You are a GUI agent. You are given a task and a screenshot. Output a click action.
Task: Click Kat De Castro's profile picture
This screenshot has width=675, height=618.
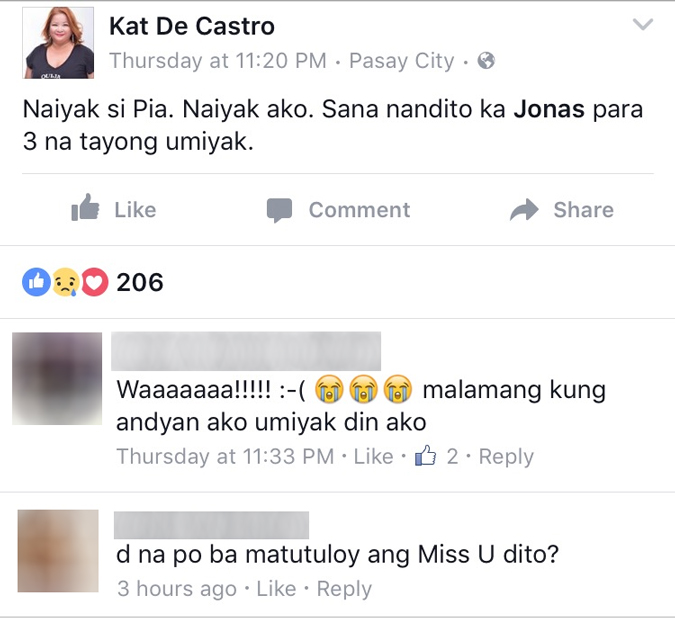pyautogui.click(x=58, y=43)
